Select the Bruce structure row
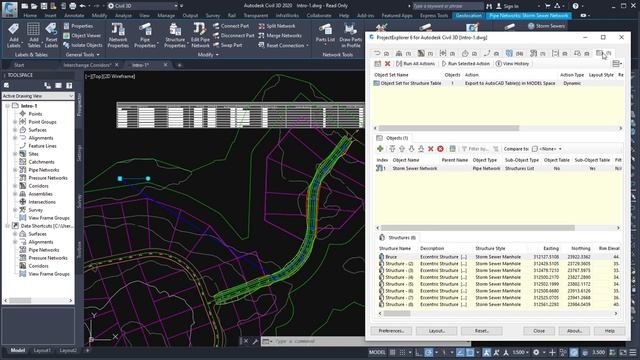 pyautogui.click(x=500, y=257)
